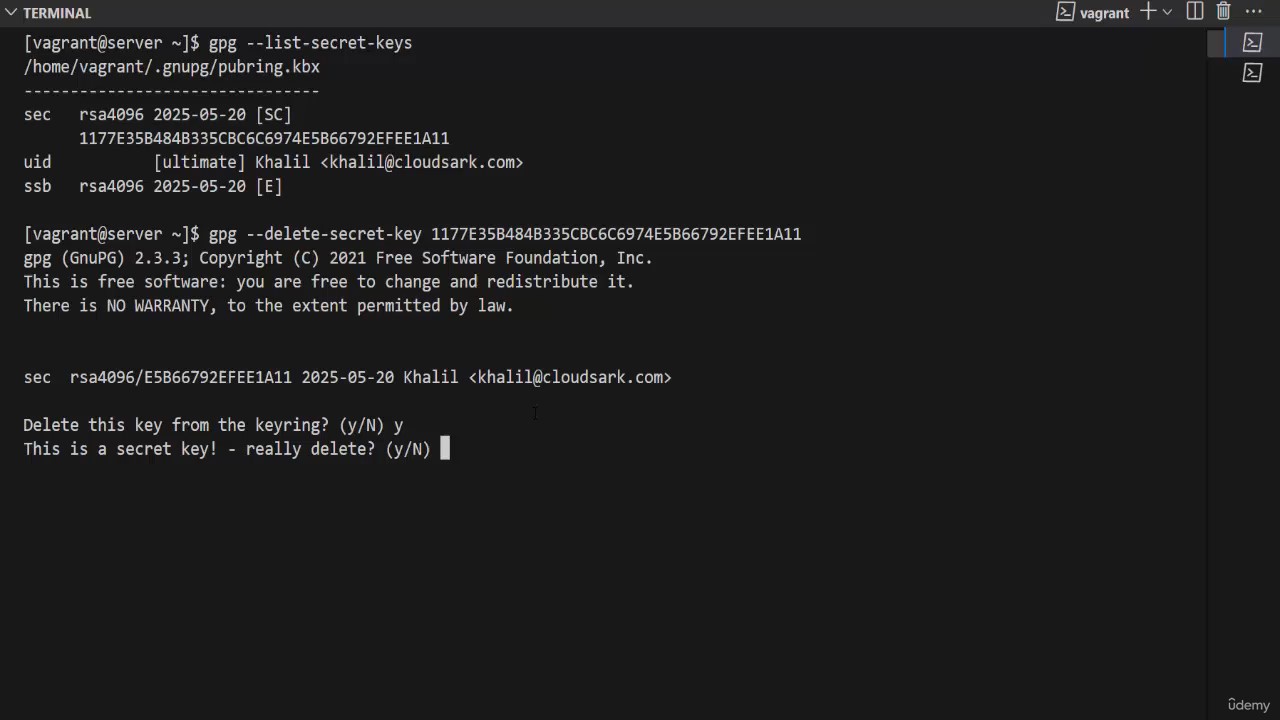Click the vagrant terminal profile icon
This screenshot has height=720, width=1280.
click(1066, 12)
